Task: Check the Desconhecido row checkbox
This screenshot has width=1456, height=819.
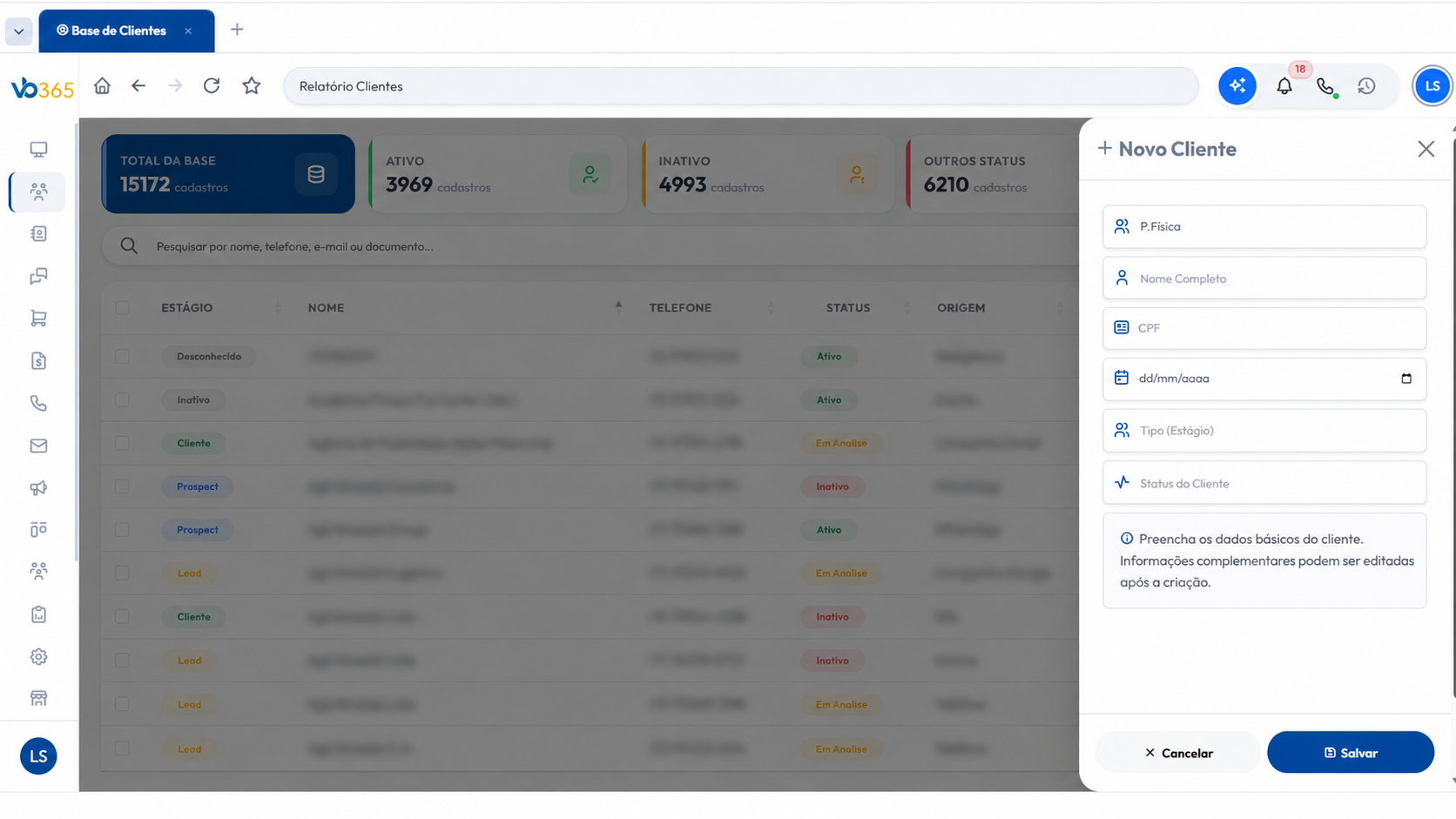Action: (x=122, y=356)
